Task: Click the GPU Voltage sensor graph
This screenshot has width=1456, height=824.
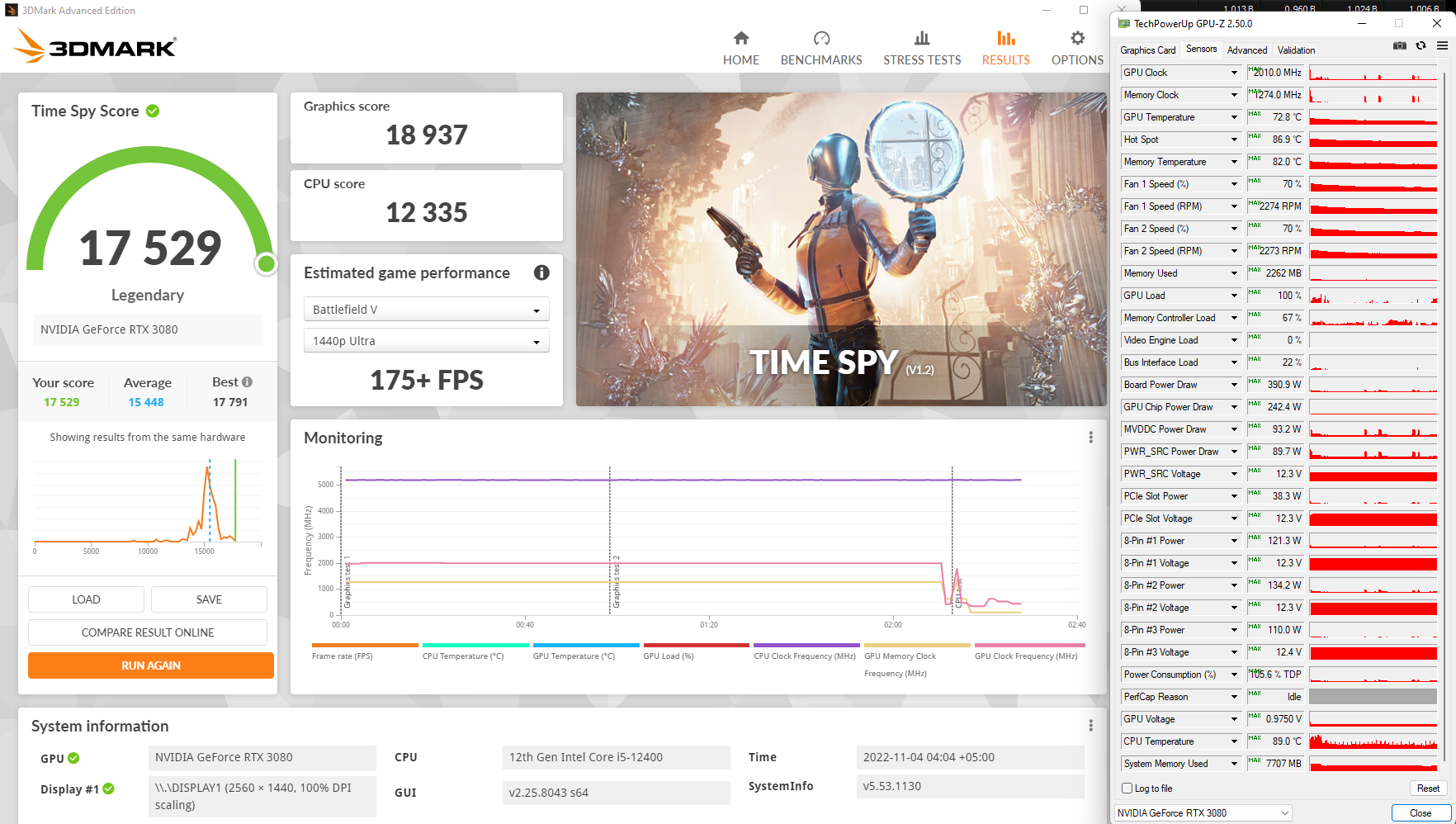Action: click(1373, 719)
